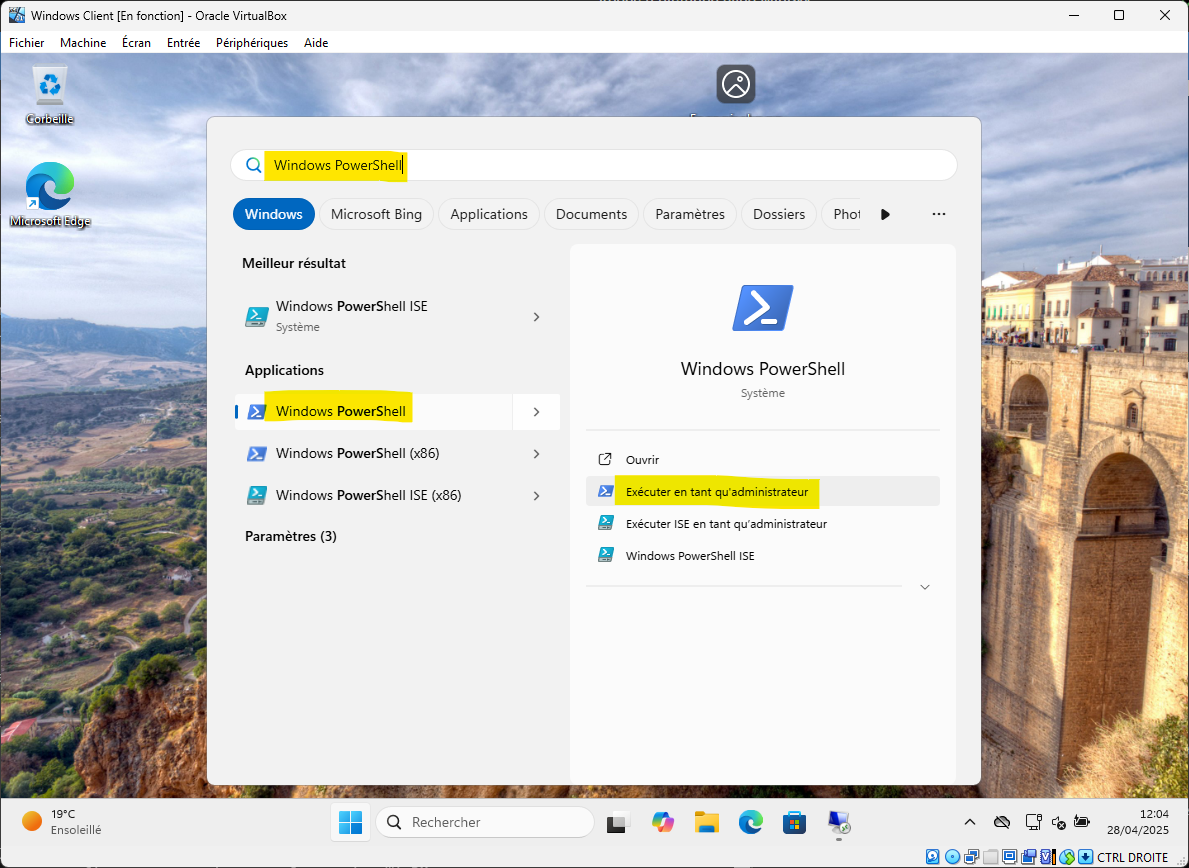Select the Windows search filter pill
Viewport: 1189px width, 868px height.
[273, 213]
